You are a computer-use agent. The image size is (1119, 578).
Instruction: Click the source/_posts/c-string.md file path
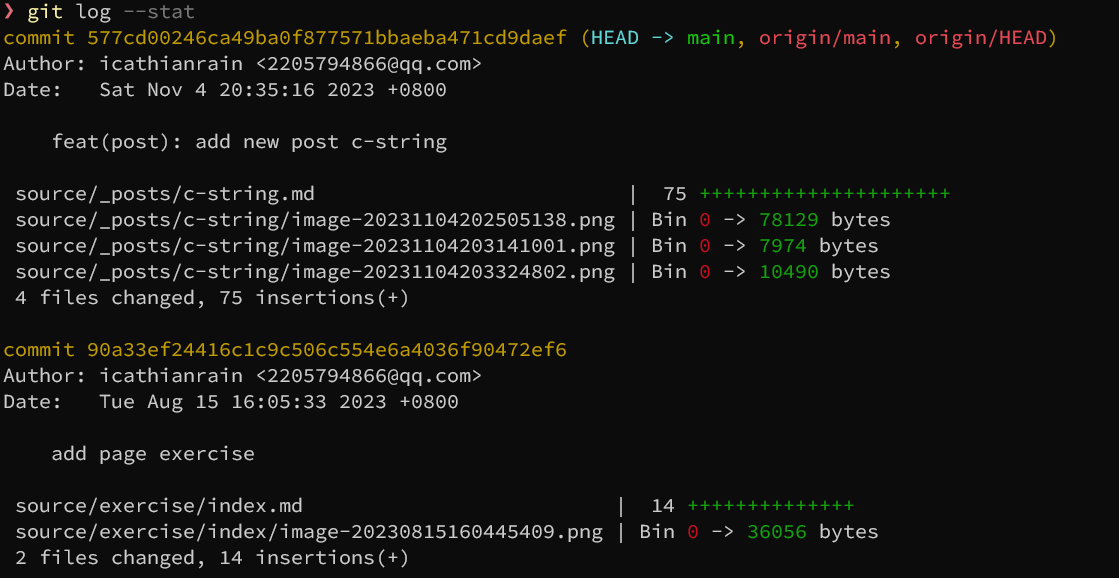pos(165,194)
